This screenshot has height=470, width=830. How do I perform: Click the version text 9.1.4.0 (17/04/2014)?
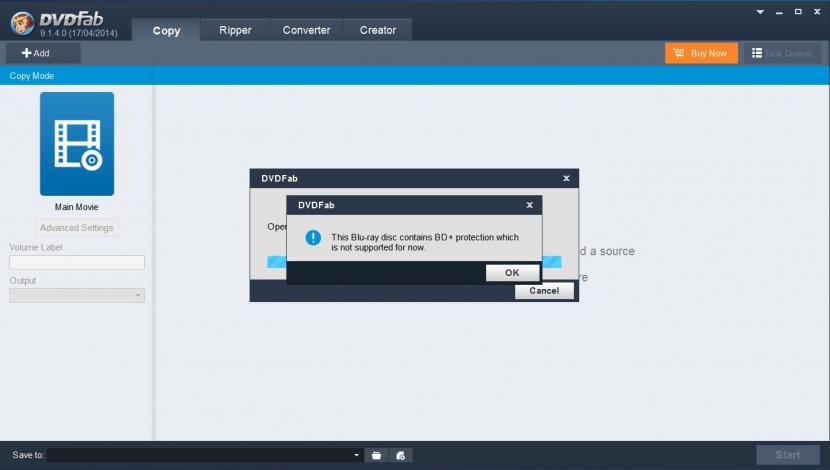pyautogui.click(x=78, y=33)
